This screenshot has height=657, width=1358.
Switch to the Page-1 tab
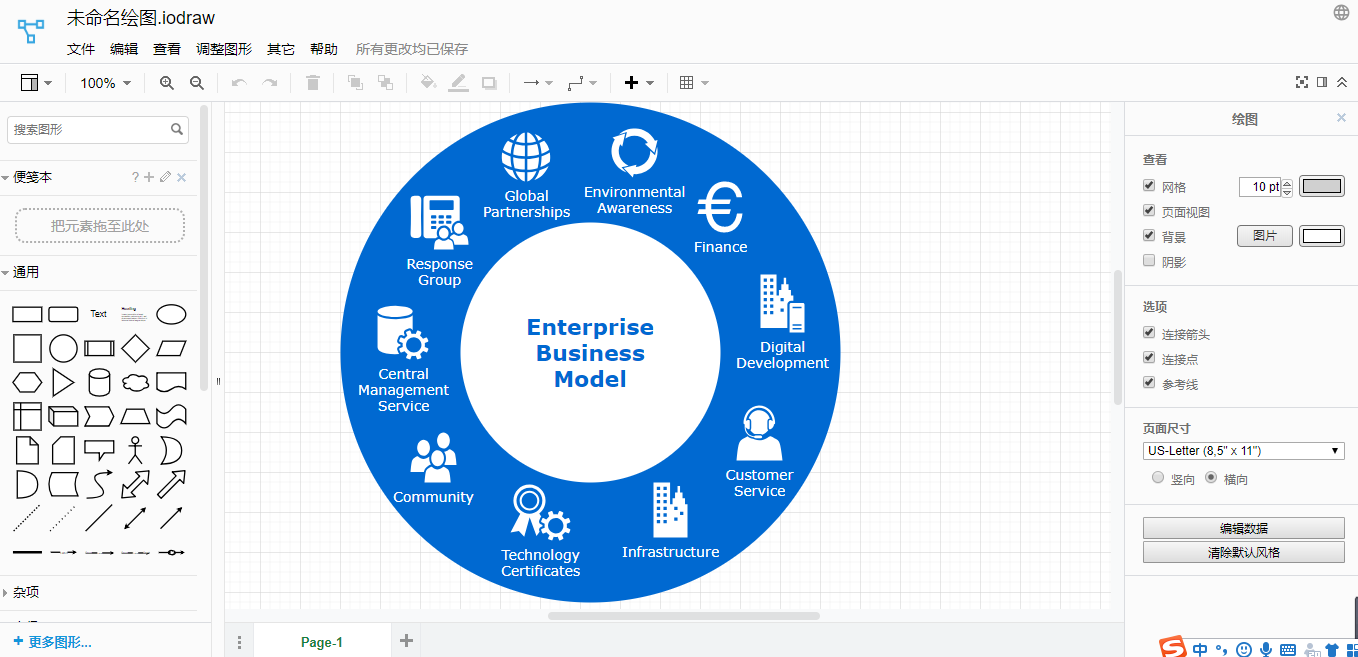[322, 642]
